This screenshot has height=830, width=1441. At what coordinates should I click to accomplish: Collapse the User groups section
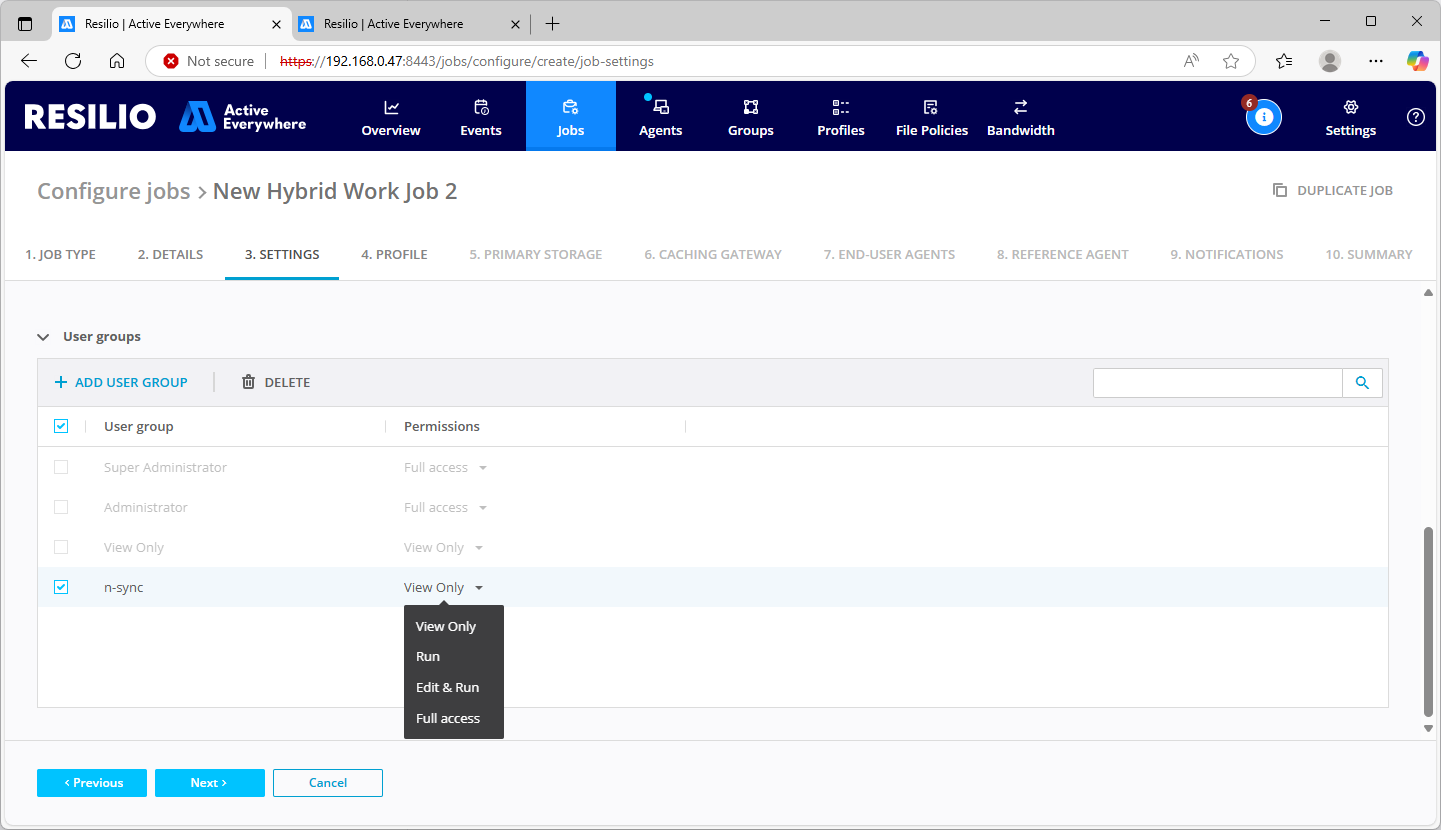[x=43, y=337]
